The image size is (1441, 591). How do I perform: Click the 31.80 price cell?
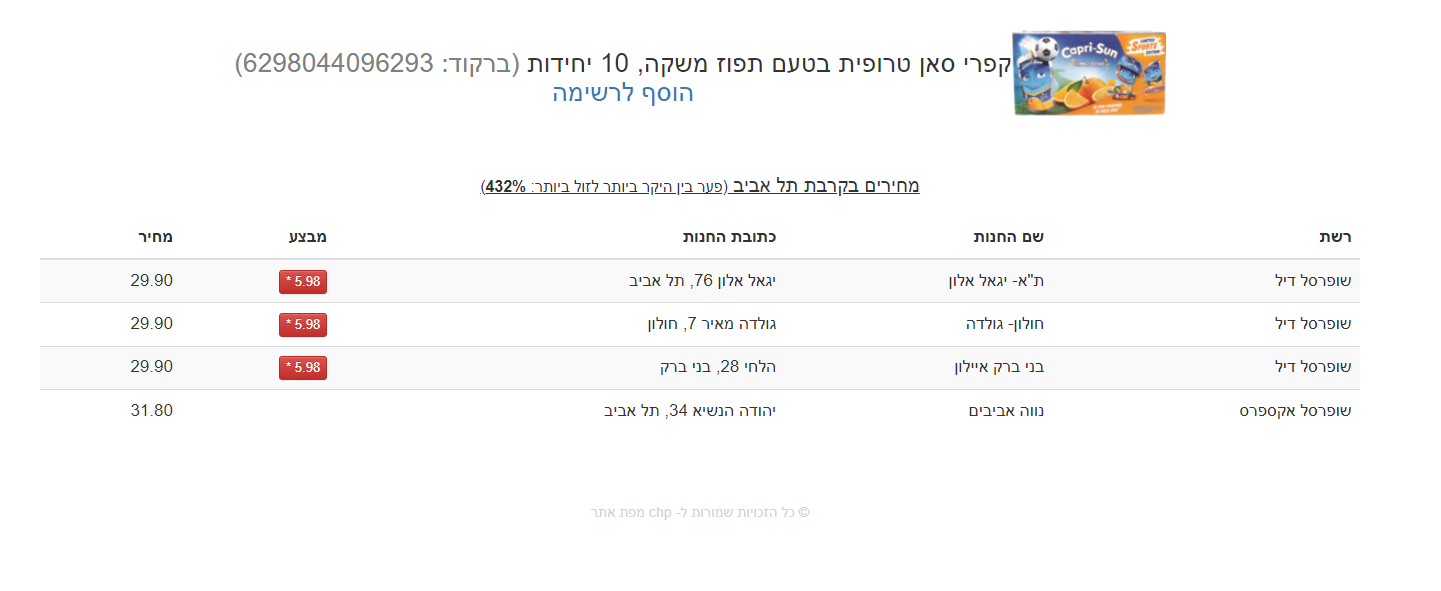pos(151,410)
